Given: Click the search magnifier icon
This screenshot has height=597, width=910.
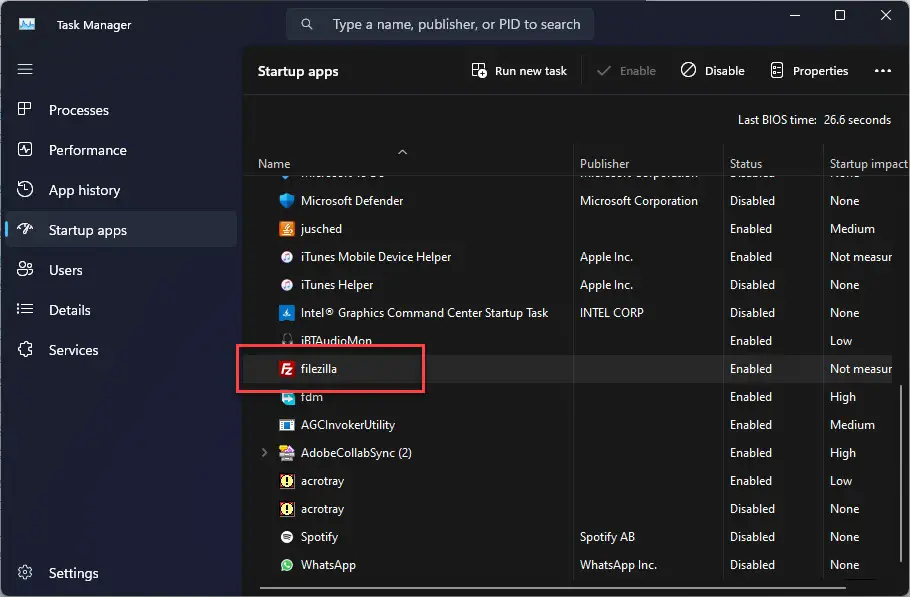Looking at the screenshot, I should coord(306,23).
